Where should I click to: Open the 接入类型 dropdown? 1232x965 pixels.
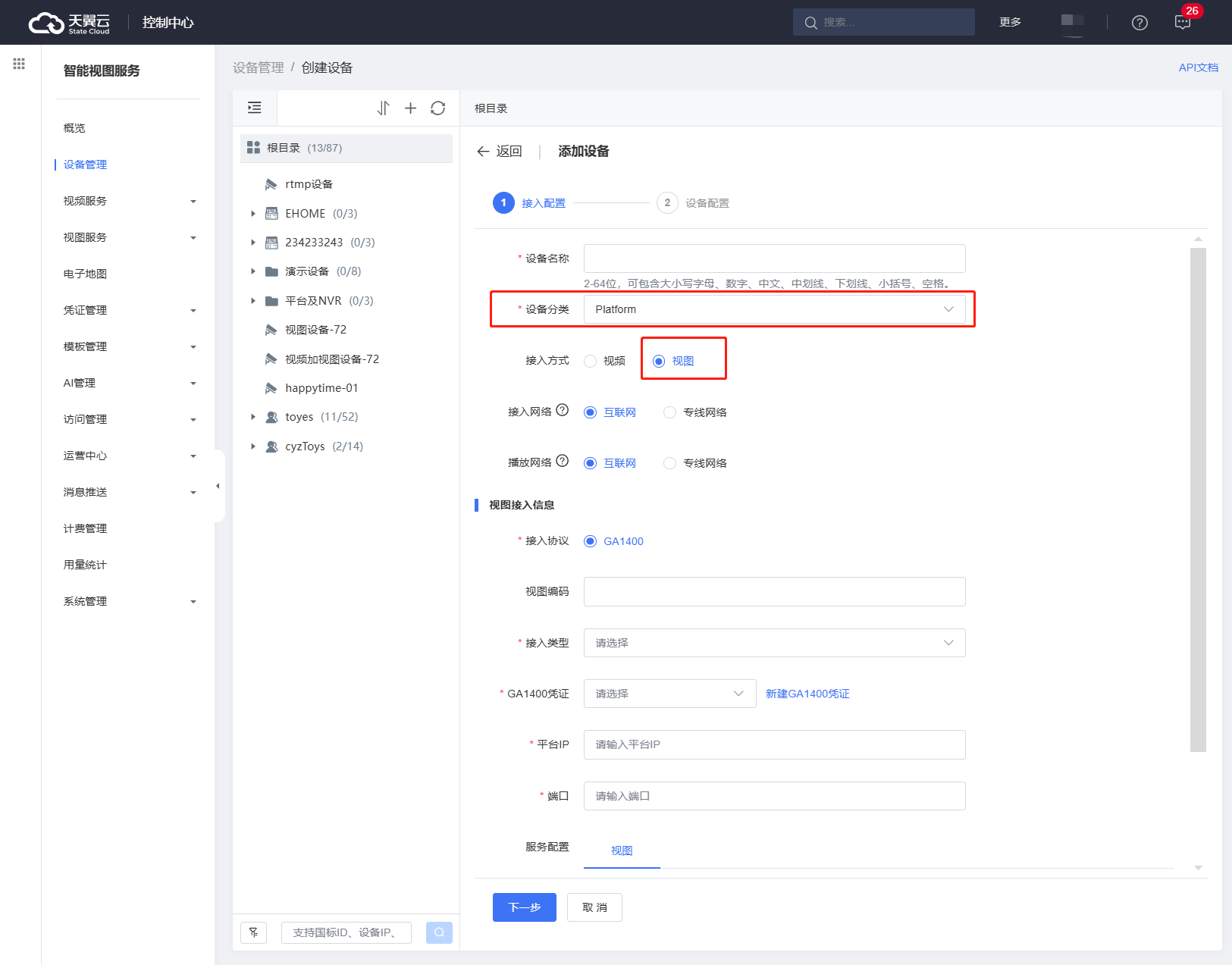[x=774, y=643]
